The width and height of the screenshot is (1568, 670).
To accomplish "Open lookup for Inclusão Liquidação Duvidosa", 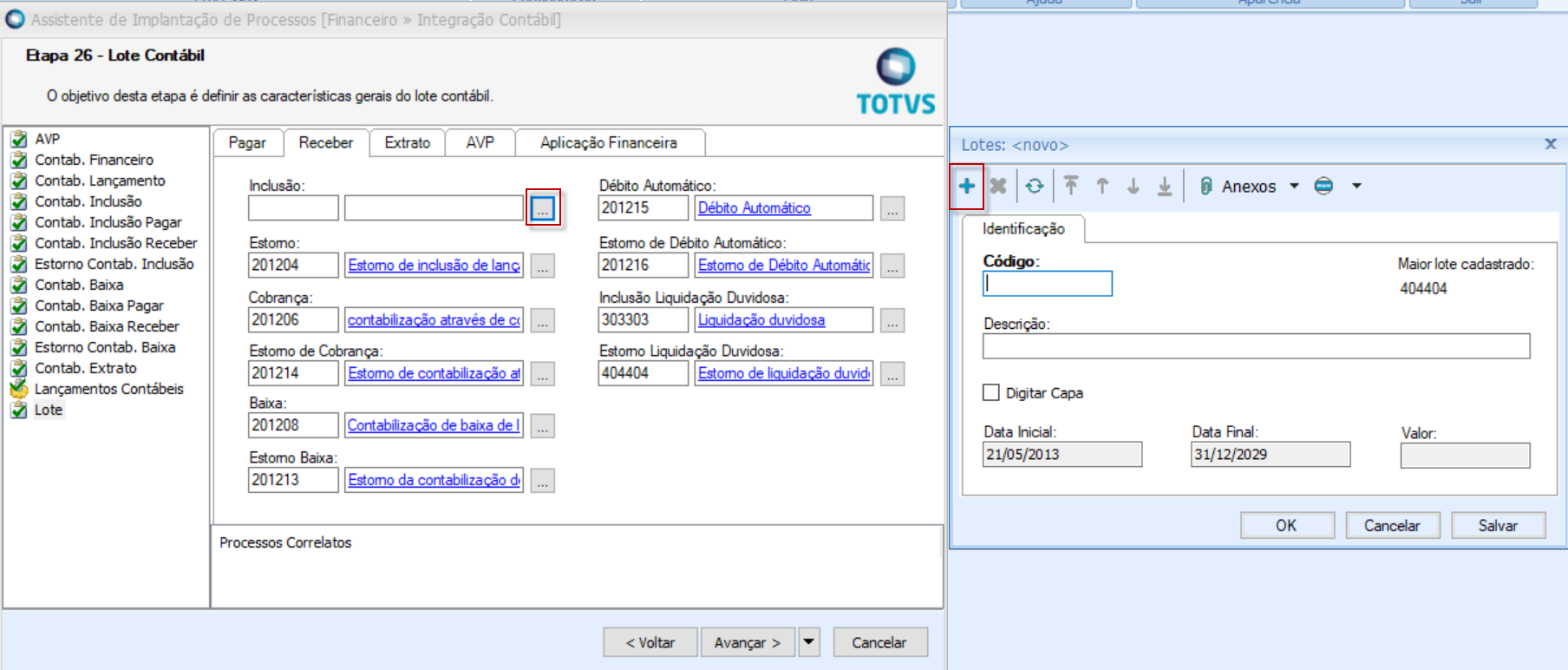I will coord(892,320).
